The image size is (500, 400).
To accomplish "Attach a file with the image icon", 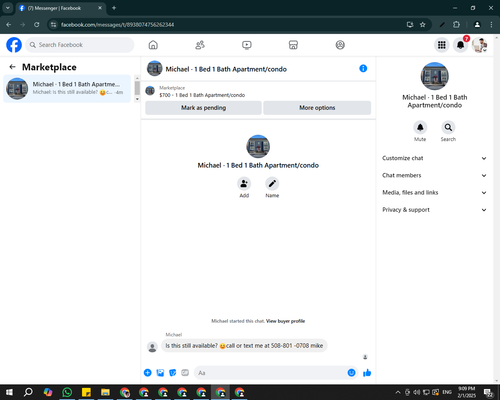I will tap(160, 373).
